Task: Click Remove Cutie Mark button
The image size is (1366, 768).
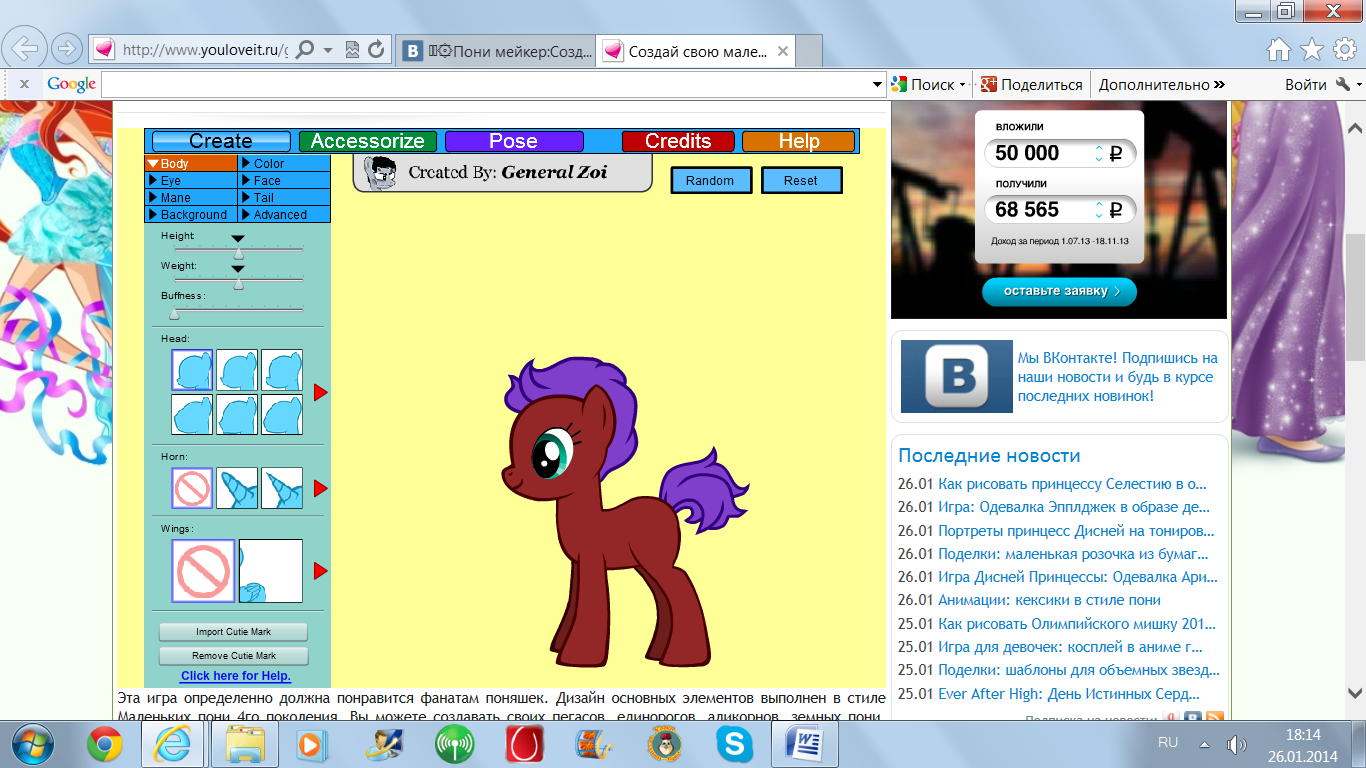Action: [233, 656]
